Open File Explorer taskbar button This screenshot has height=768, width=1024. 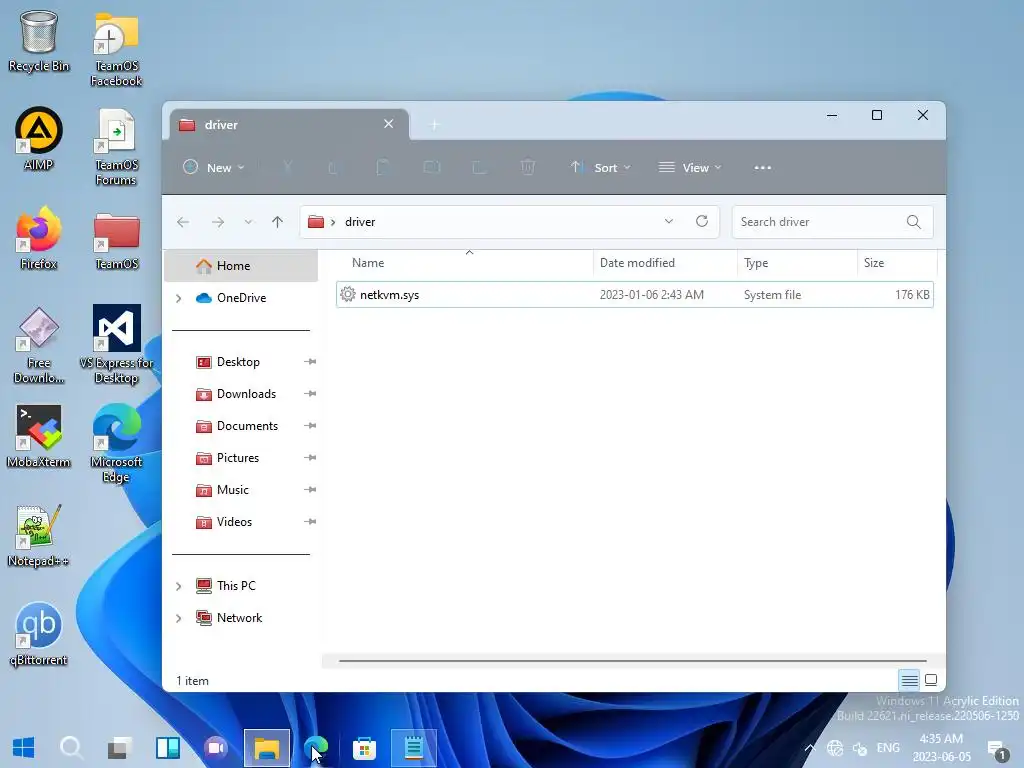[x=267, y=748]
